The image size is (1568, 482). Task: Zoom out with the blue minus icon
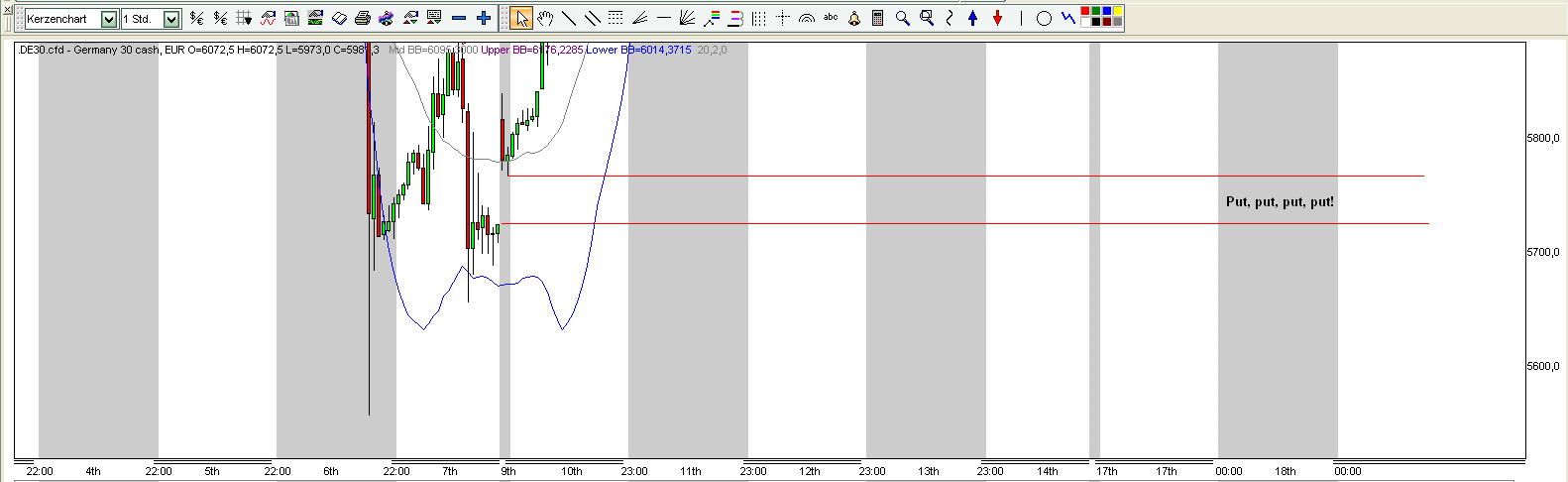tap(459, 18)
